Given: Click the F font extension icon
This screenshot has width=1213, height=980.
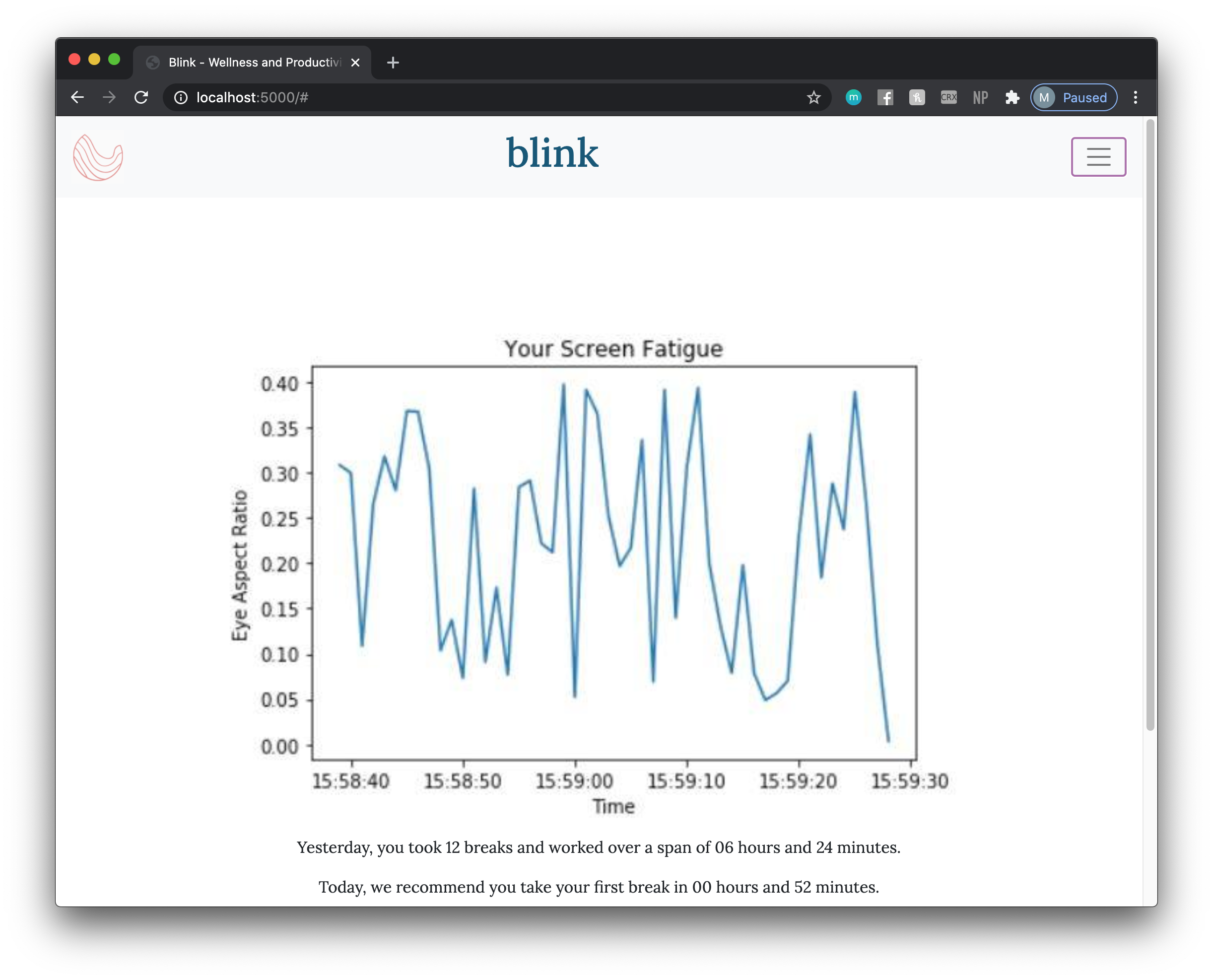Looking at the screenshot, I should click(885, 98).
